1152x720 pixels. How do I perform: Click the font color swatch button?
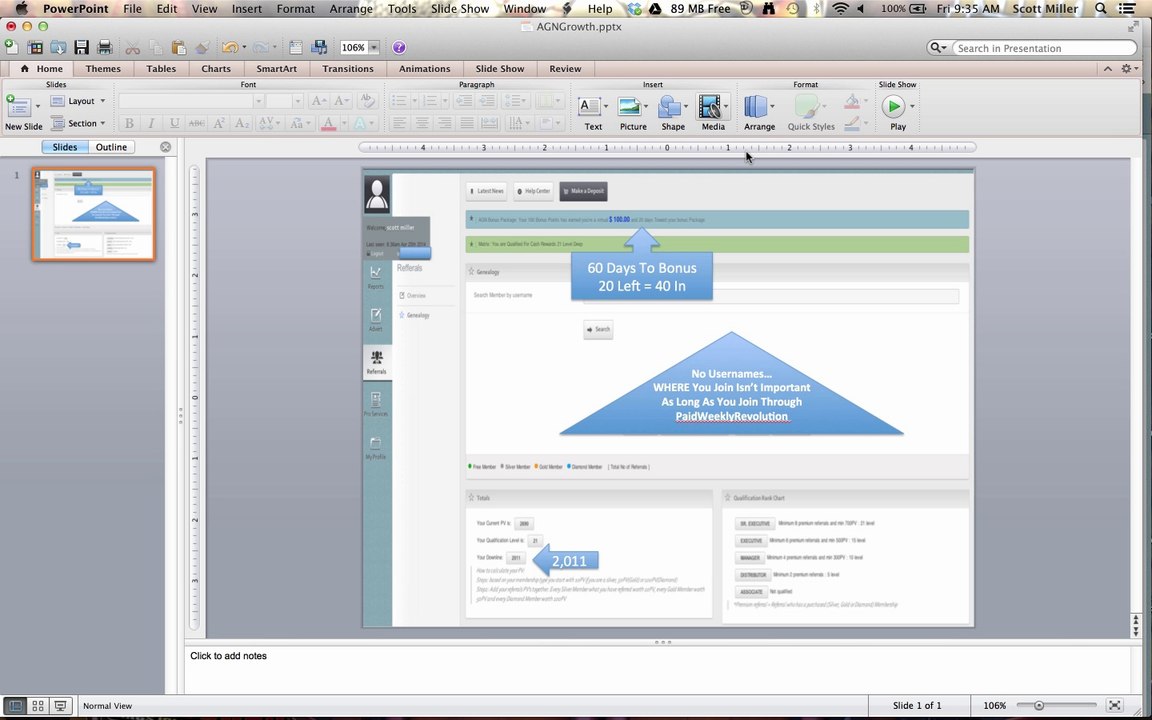pos(328,123)
